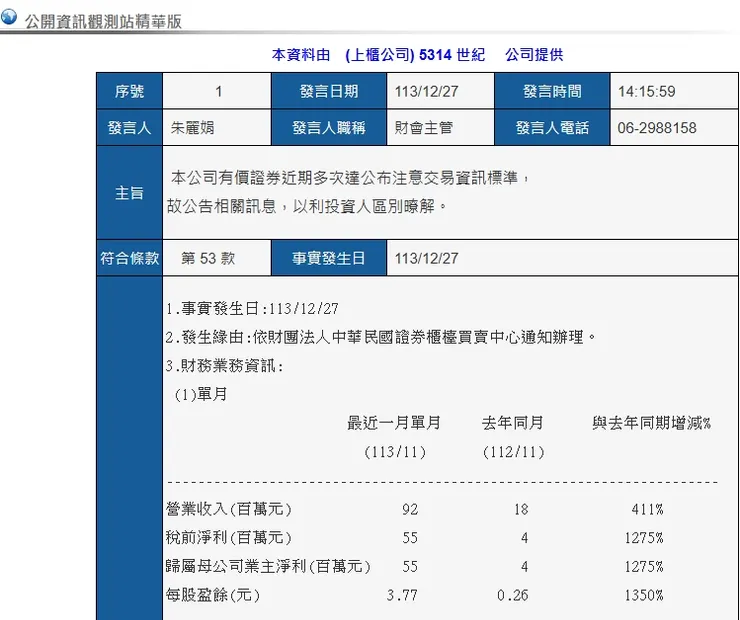The height and width of the screenshot is (620, 740).
Task: Click the 發言時間 header cell
Action: 552,91
